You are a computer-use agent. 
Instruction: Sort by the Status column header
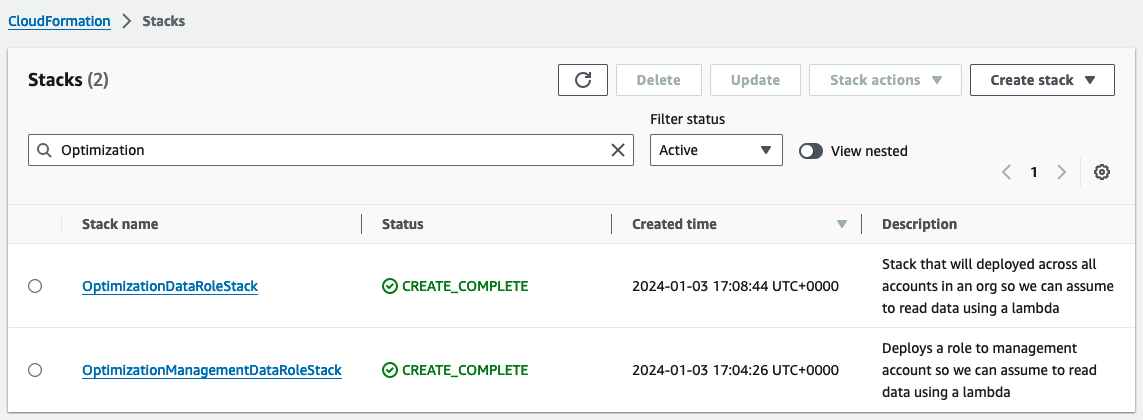(x=402, y=224)
